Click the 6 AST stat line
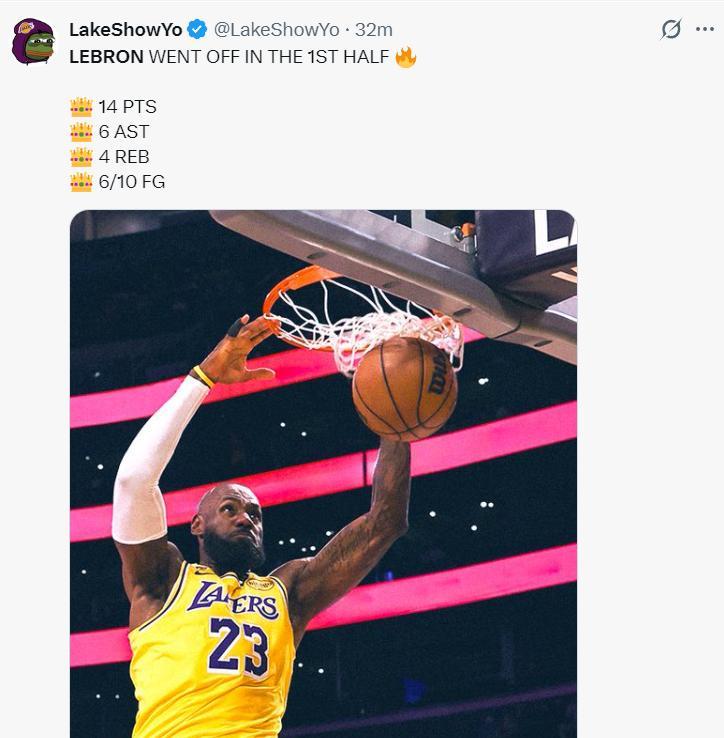Image resolution: width=724 pixels, height=738 pixels. (x=124, y=132)
